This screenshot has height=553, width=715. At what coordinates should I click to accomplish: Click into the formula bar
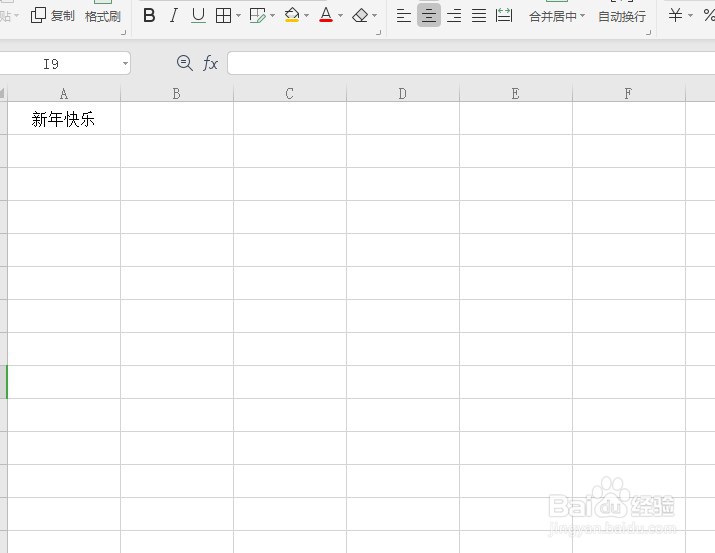pyautogui.click(x=471, y=63)
